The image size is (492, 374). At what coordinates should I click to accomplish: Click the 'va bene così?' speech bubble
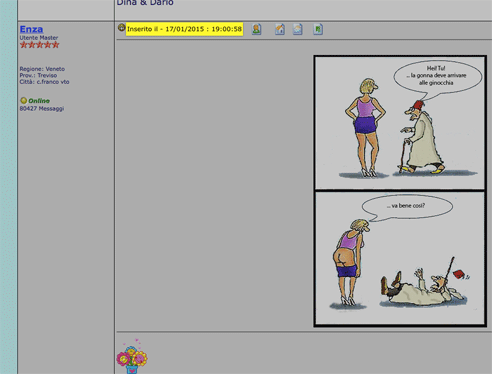click(407, 207)
